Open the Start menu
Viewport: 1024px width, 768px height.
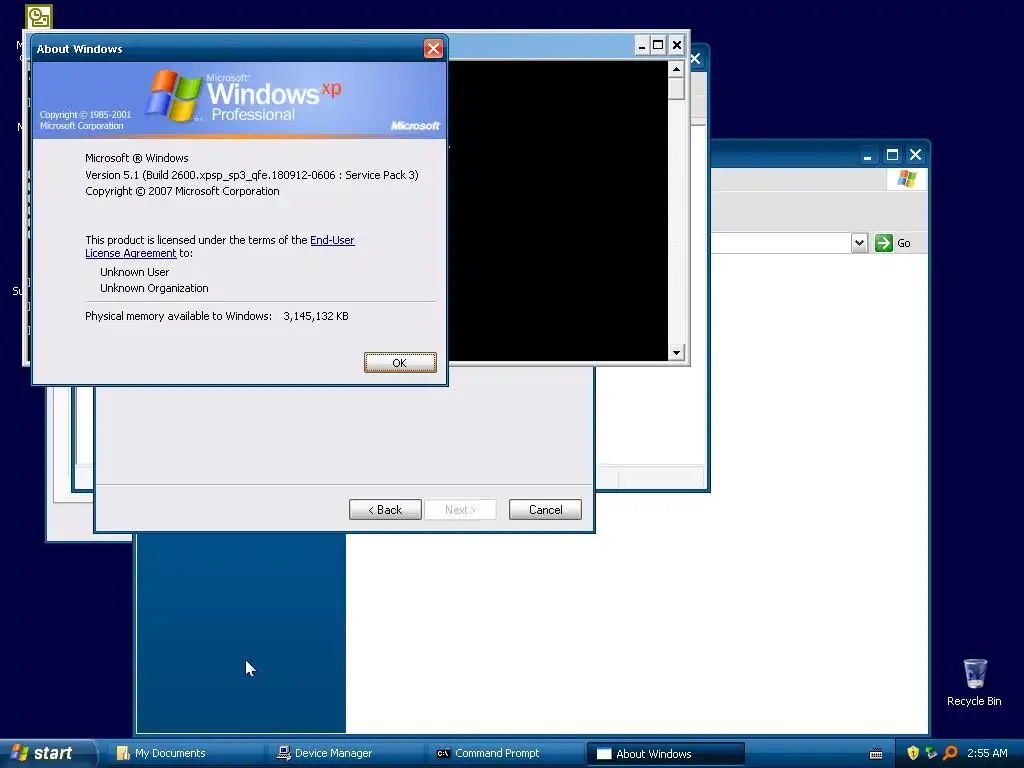pos(48,753)
